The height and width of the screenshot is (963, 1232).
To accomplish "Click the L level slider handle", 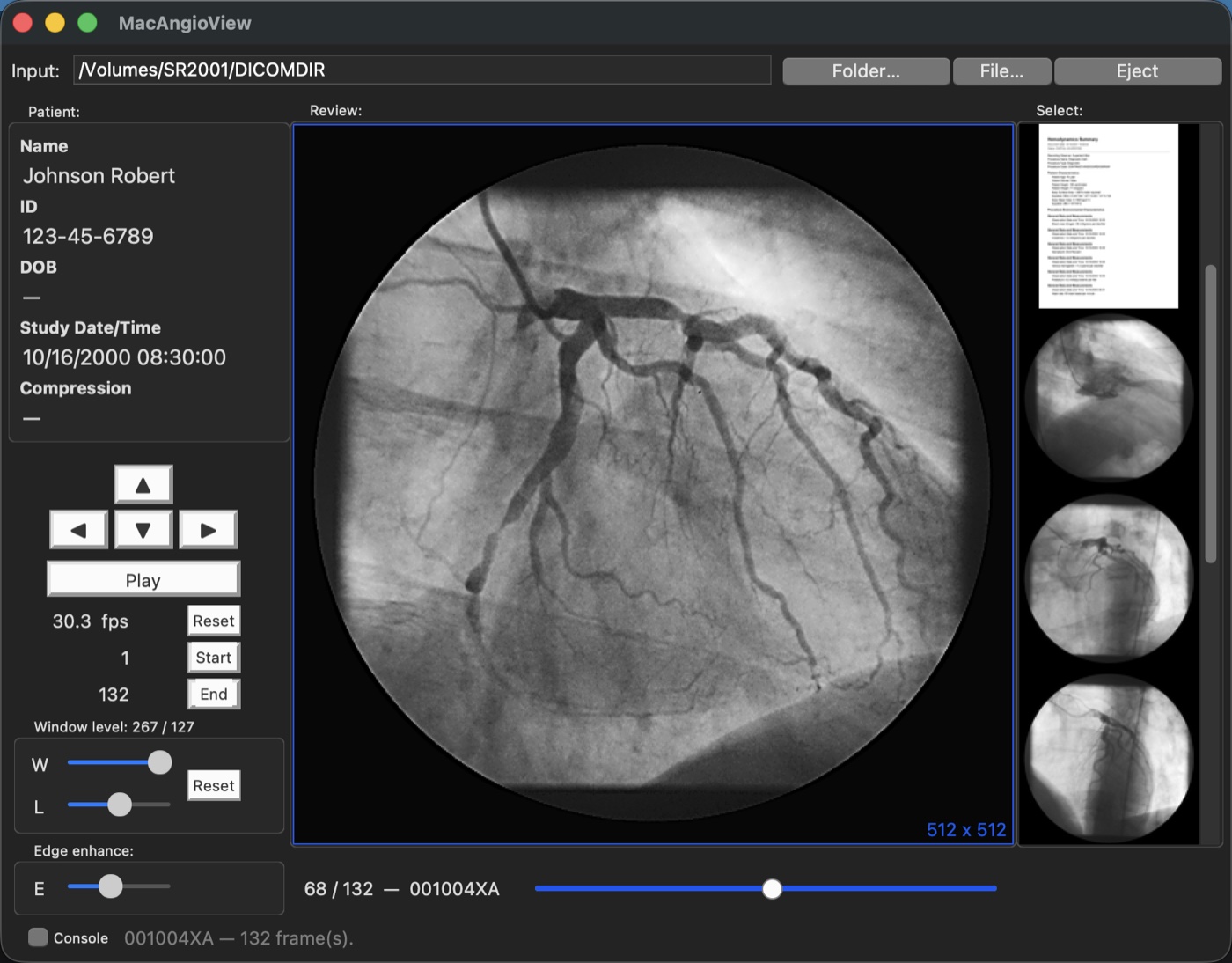I will 120,805.
